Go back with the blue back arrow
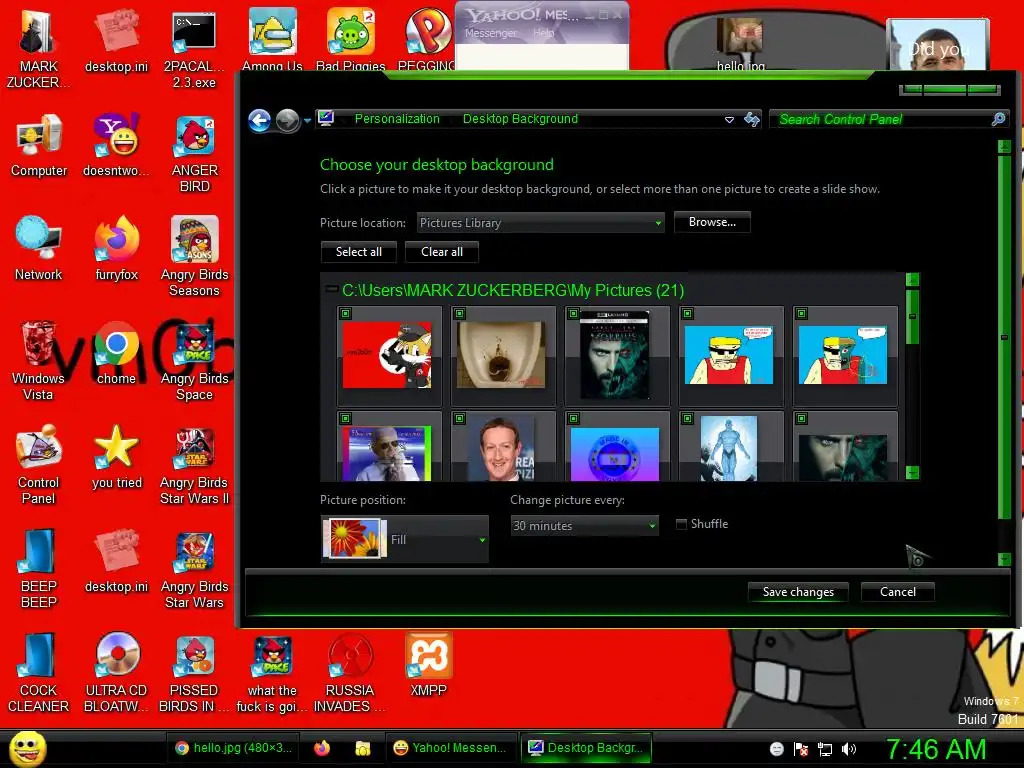1024x768 pixels. [259, 120]
